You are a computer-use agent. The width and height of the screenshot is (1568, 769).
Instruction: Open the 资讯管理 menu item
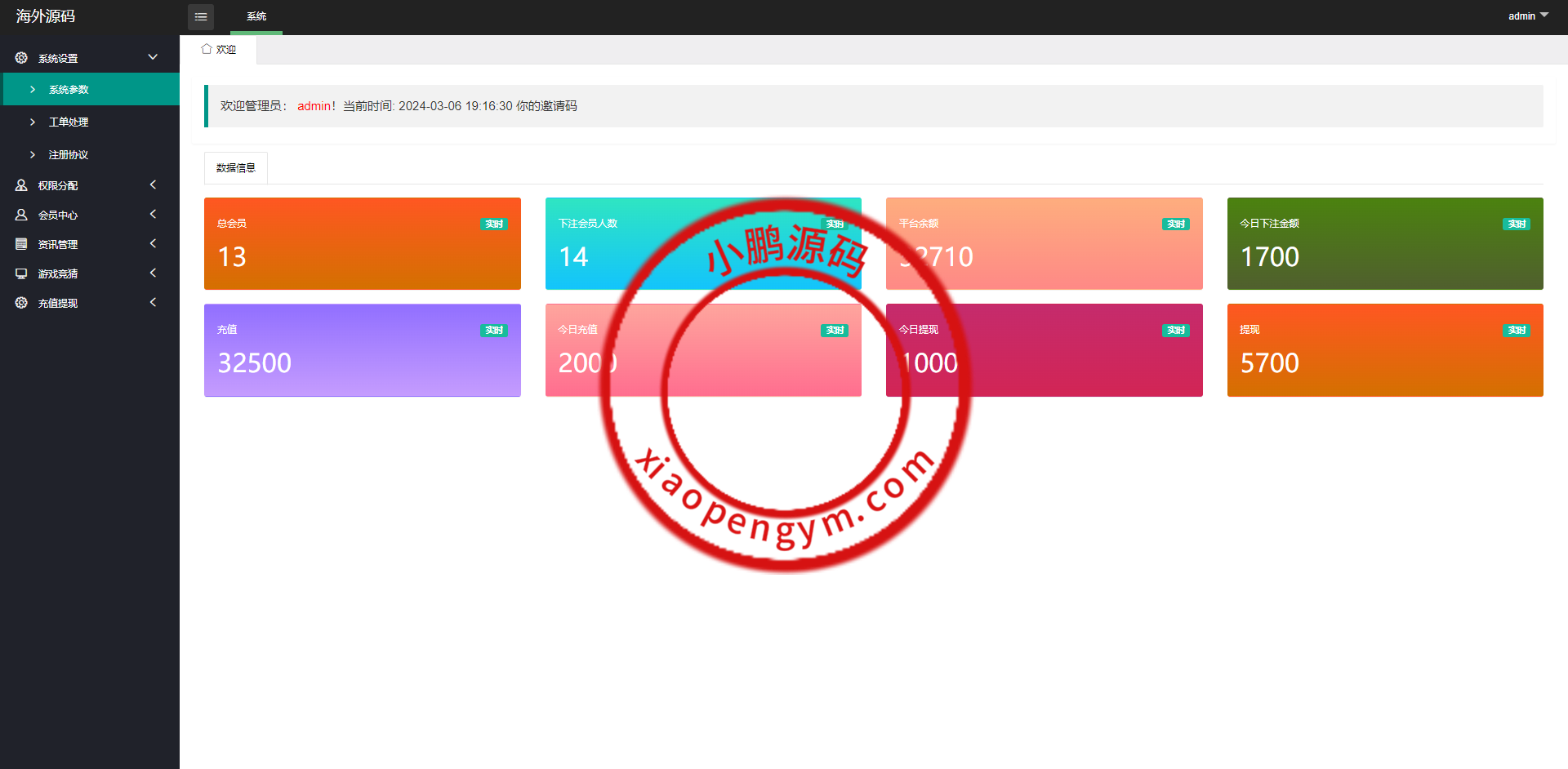click(x=90, y=244)
